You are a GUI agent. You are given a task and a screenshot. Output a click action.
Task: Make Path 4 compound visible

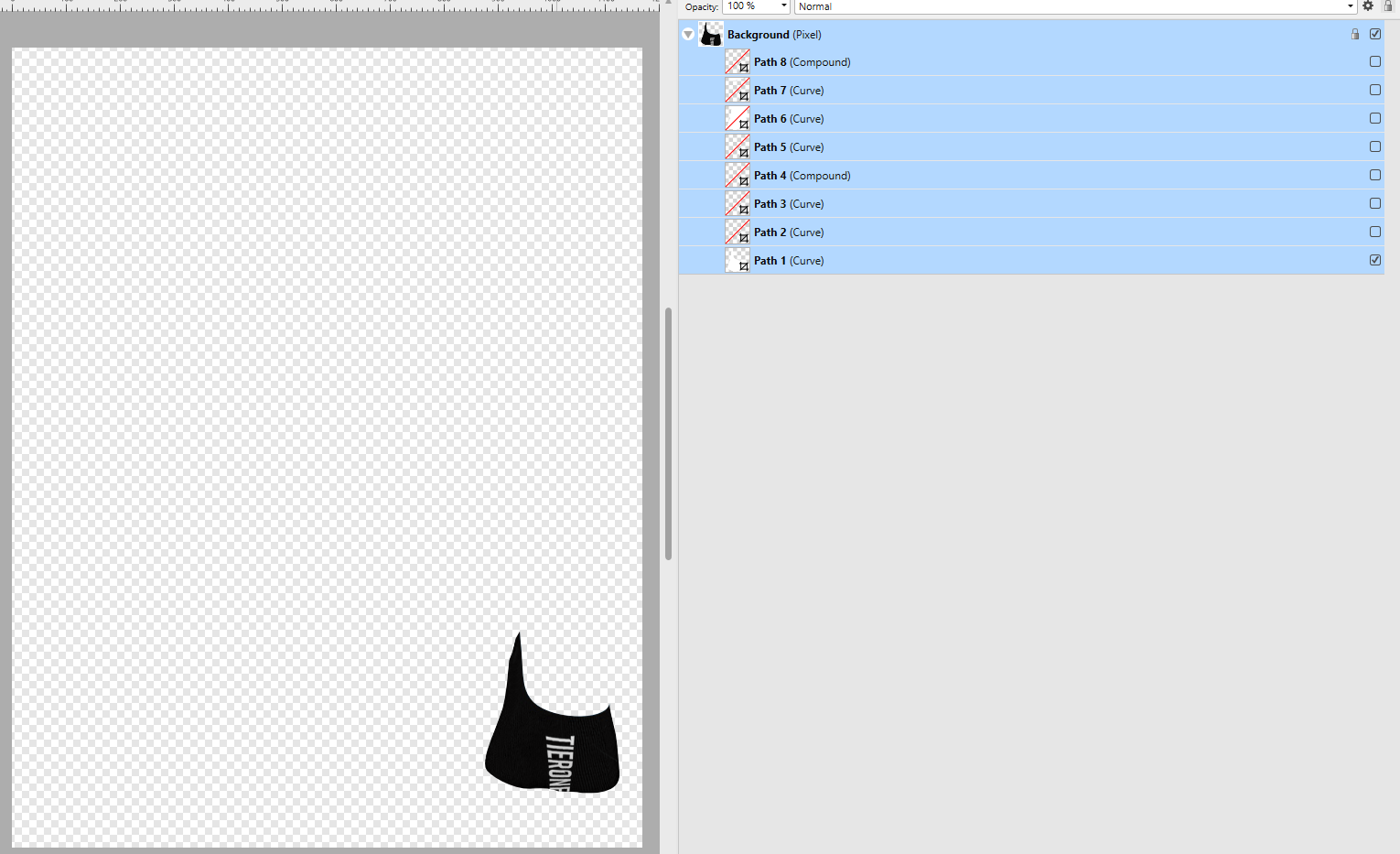click(x=1375, y=175)
